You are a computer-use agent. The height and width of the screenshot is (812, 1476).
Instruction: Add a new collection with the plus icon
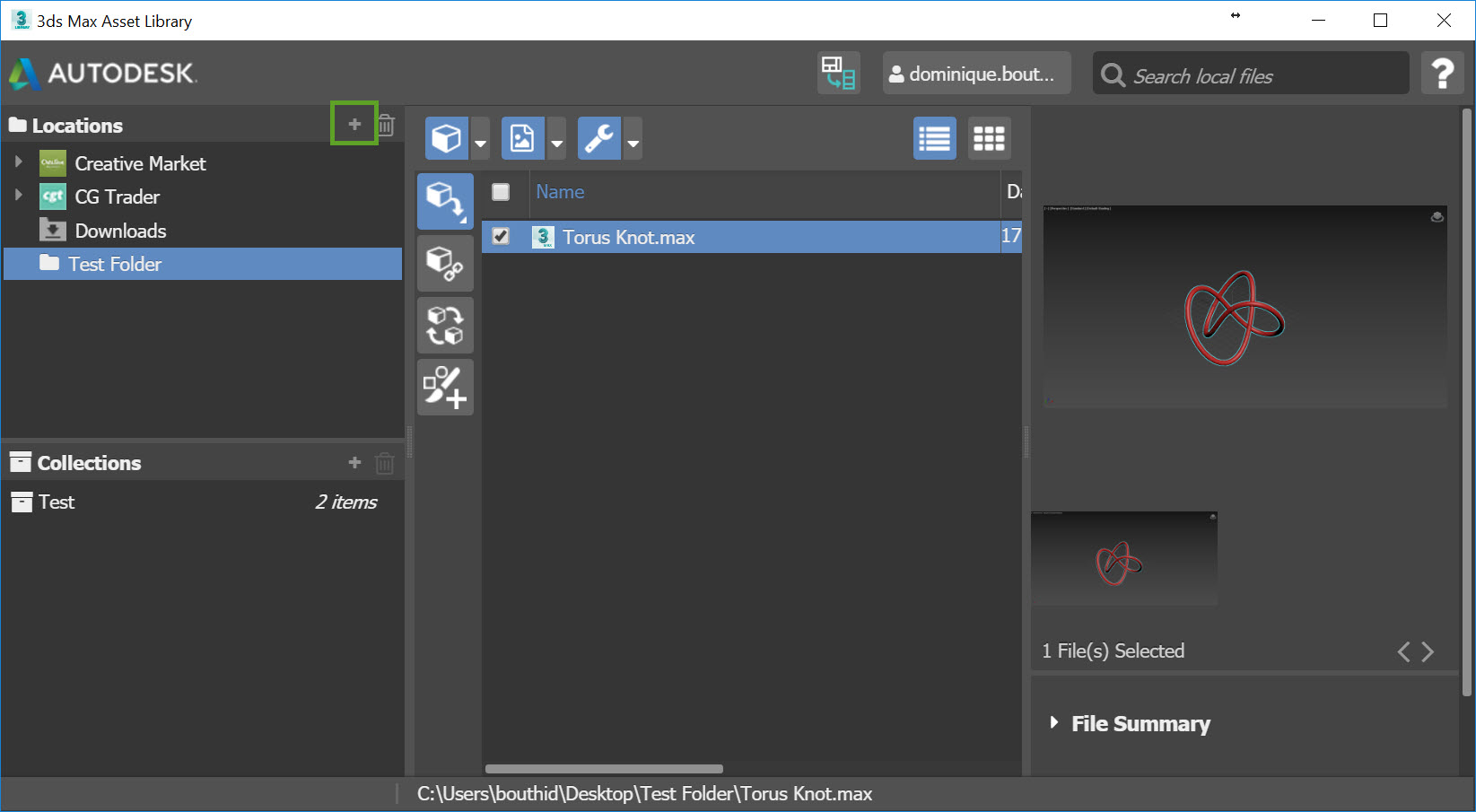[x=354, y=462]
